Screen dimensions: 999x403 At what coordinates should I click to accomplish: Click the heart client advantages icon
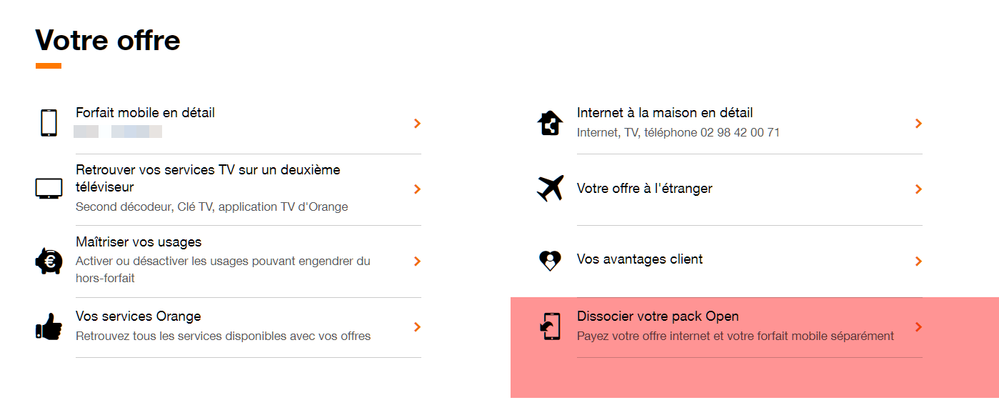[550, 260]
